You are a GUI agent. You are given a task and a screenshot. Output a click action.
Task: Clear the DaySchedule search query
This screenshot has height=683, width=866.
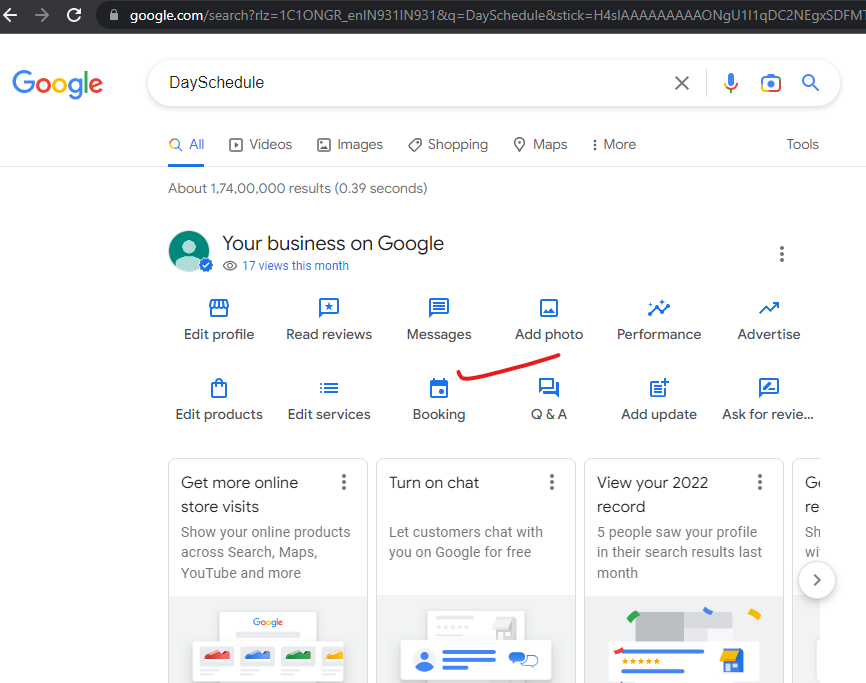[x=681, y=84]
